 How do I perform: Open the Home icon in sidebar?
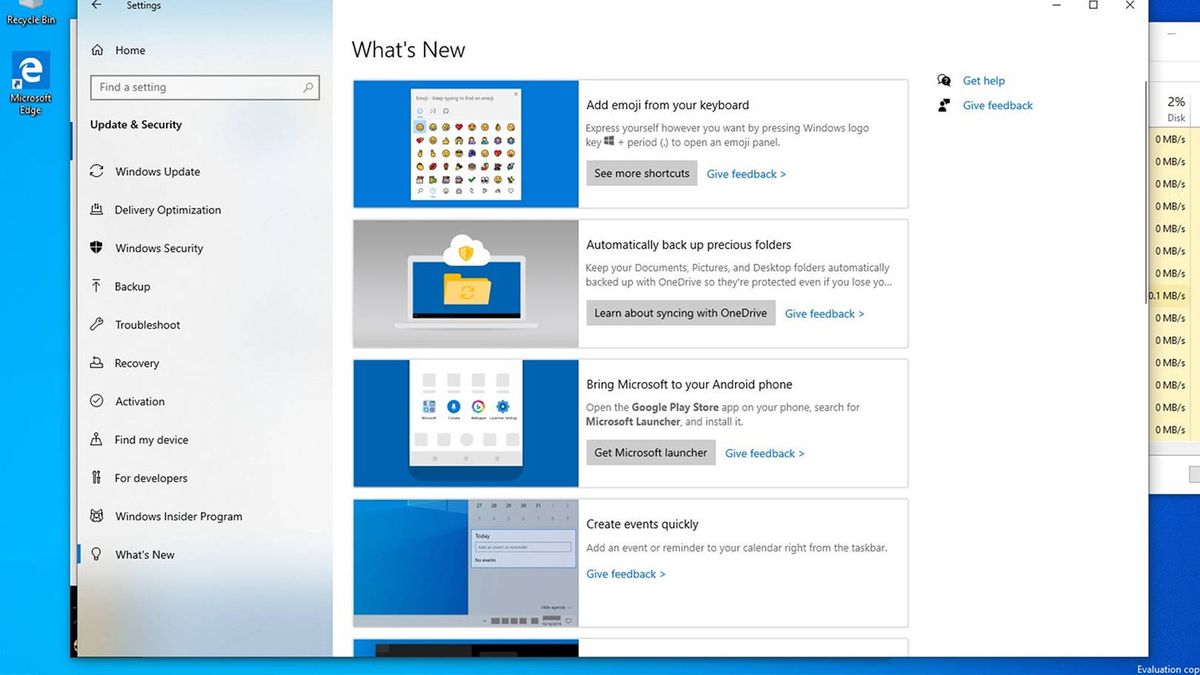pyautogui.click(x=97, y=50)
